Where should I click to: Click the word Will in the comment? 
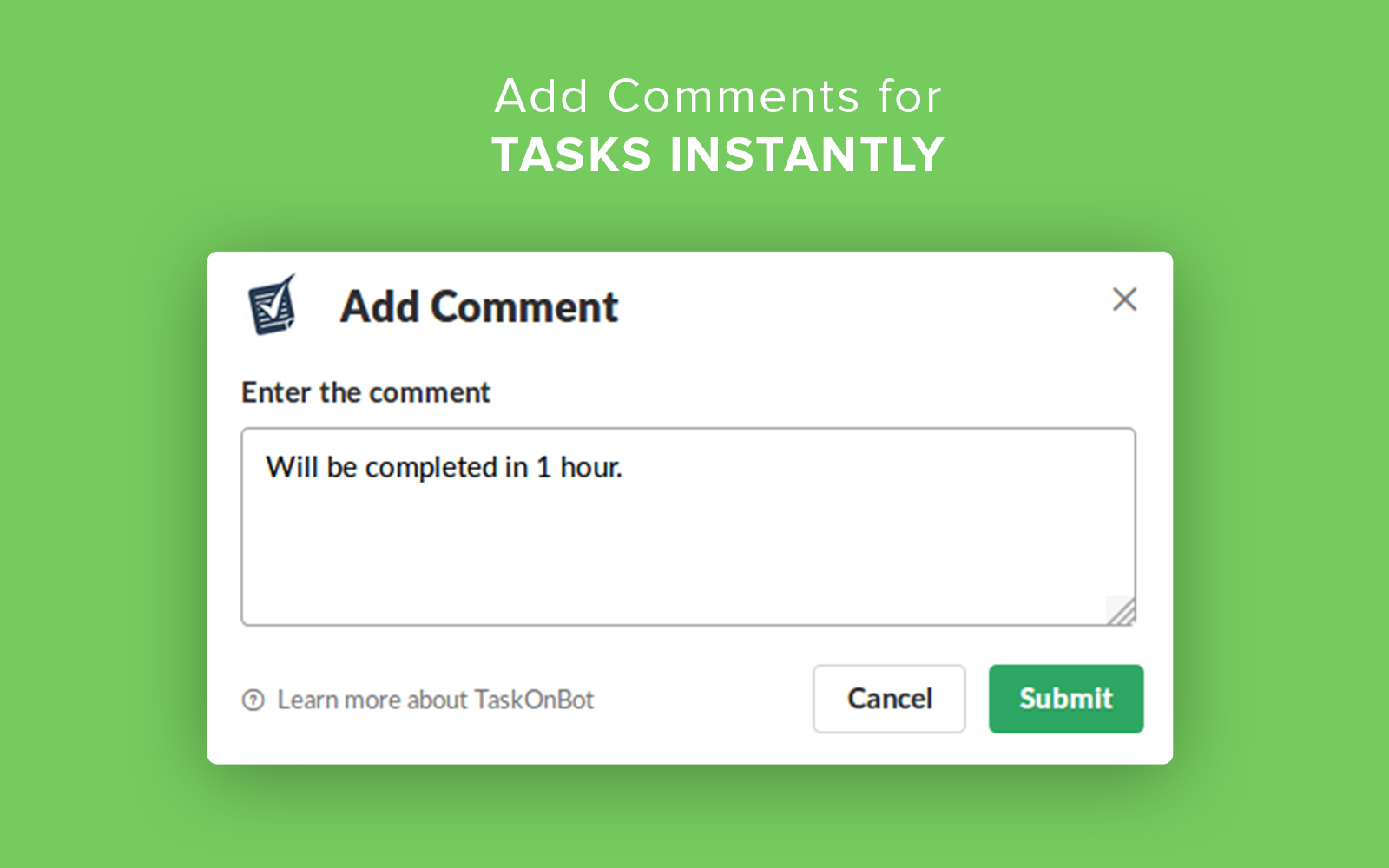click(x=293, y=467)
